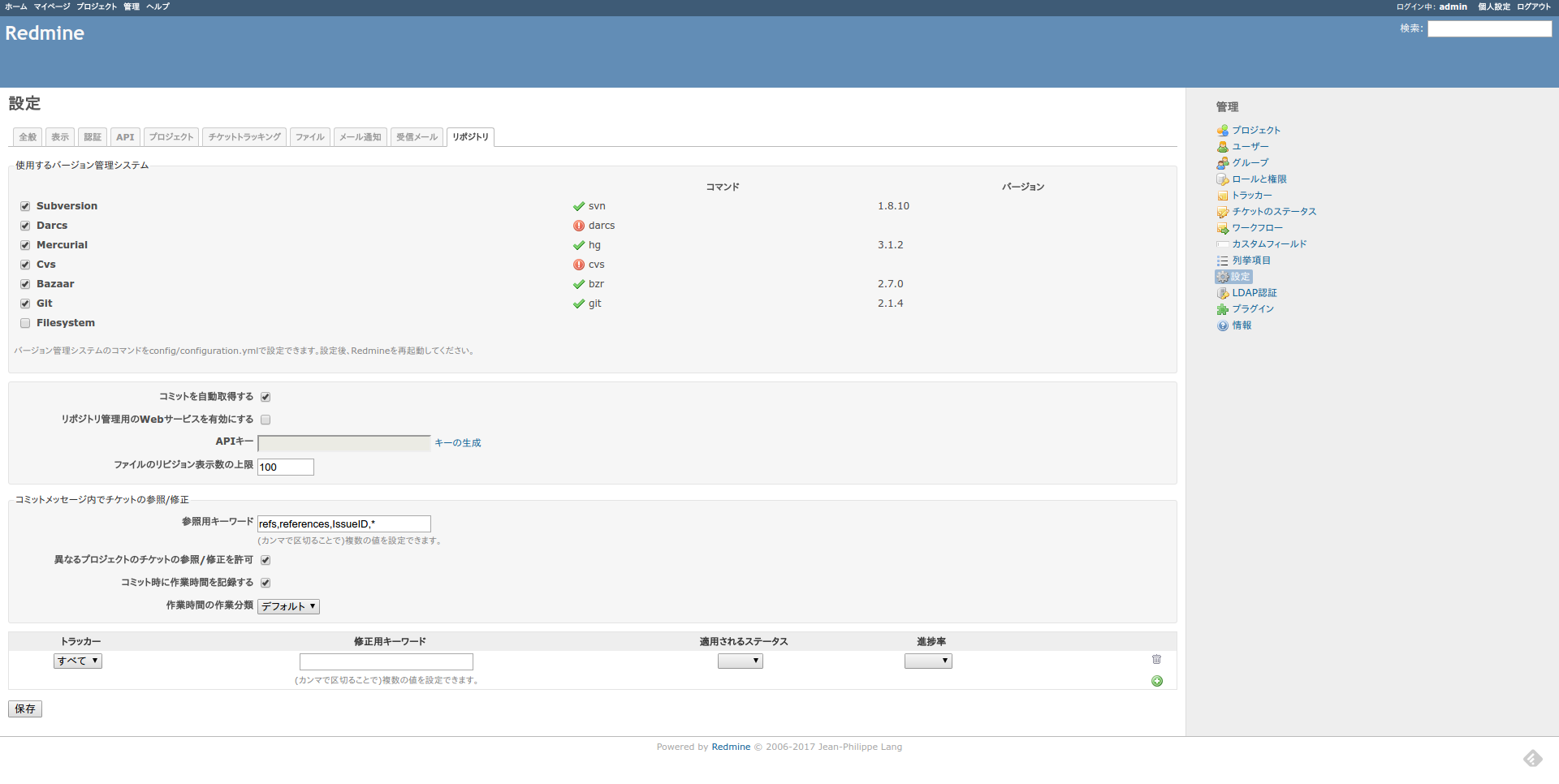Click the 列挙項目 list icon
This screenshot has width=1559, height=784.
[x=1223, y=261]
